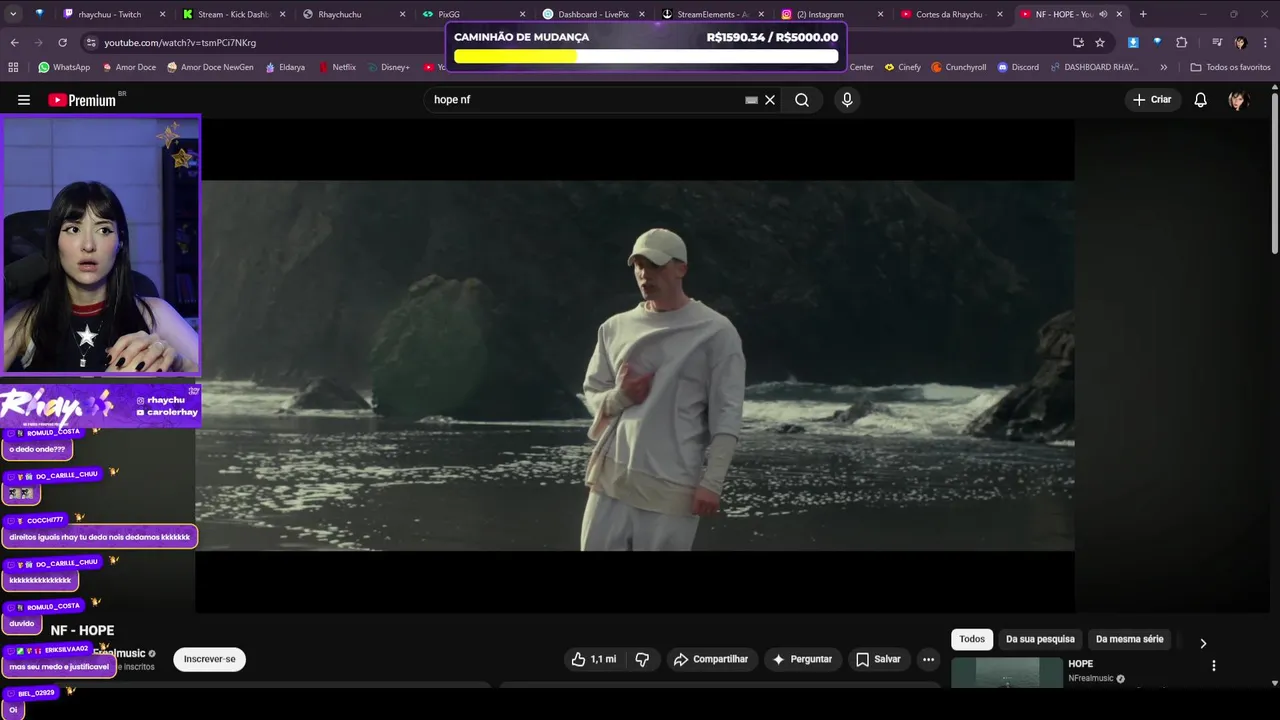Click the search magnifier button
Image resolution: width=1280 pixels, height=720 pixels.
(802, 100)
